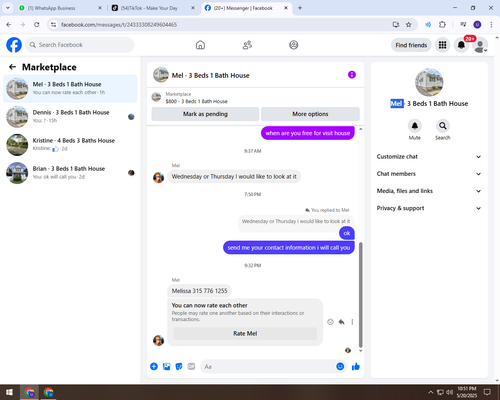Viewport: 500px width, 400px height.
Task: Go back to previous browser page
Action: 9,25
